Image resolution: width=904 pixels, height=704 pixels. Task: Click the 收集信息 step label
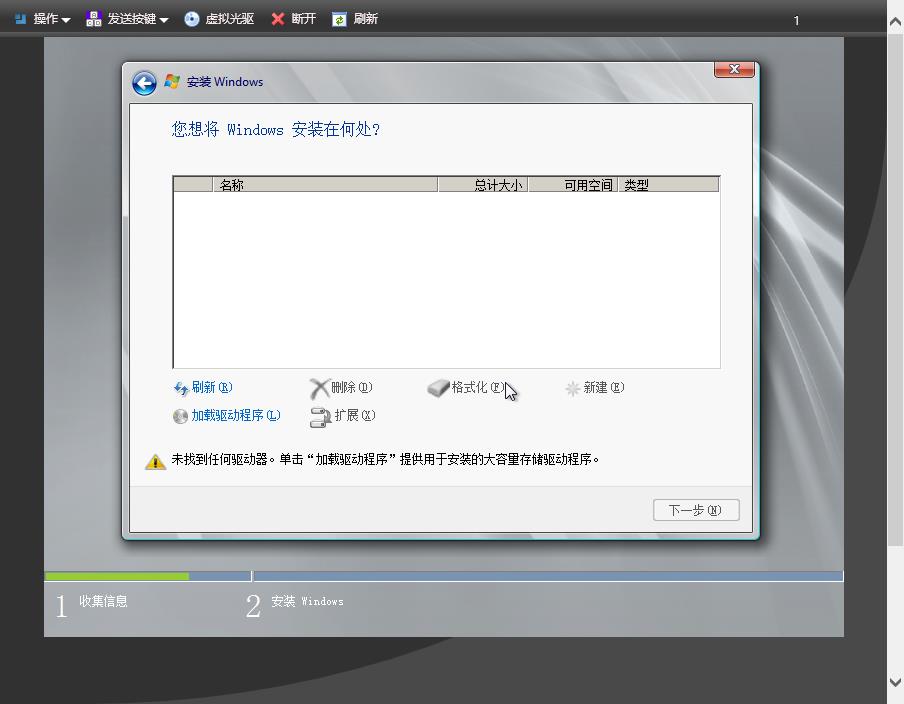[x=103, y=601]
